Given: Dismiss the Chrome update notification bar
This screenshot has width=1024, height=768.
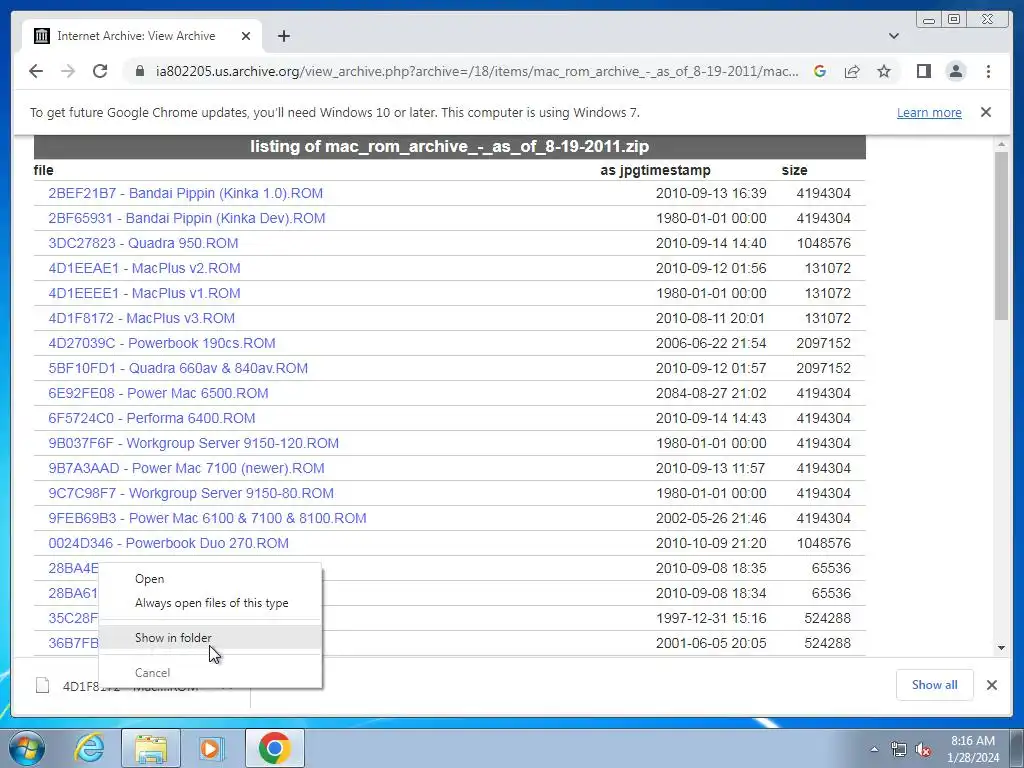Looking at the screenshot, I should [986, 112].
